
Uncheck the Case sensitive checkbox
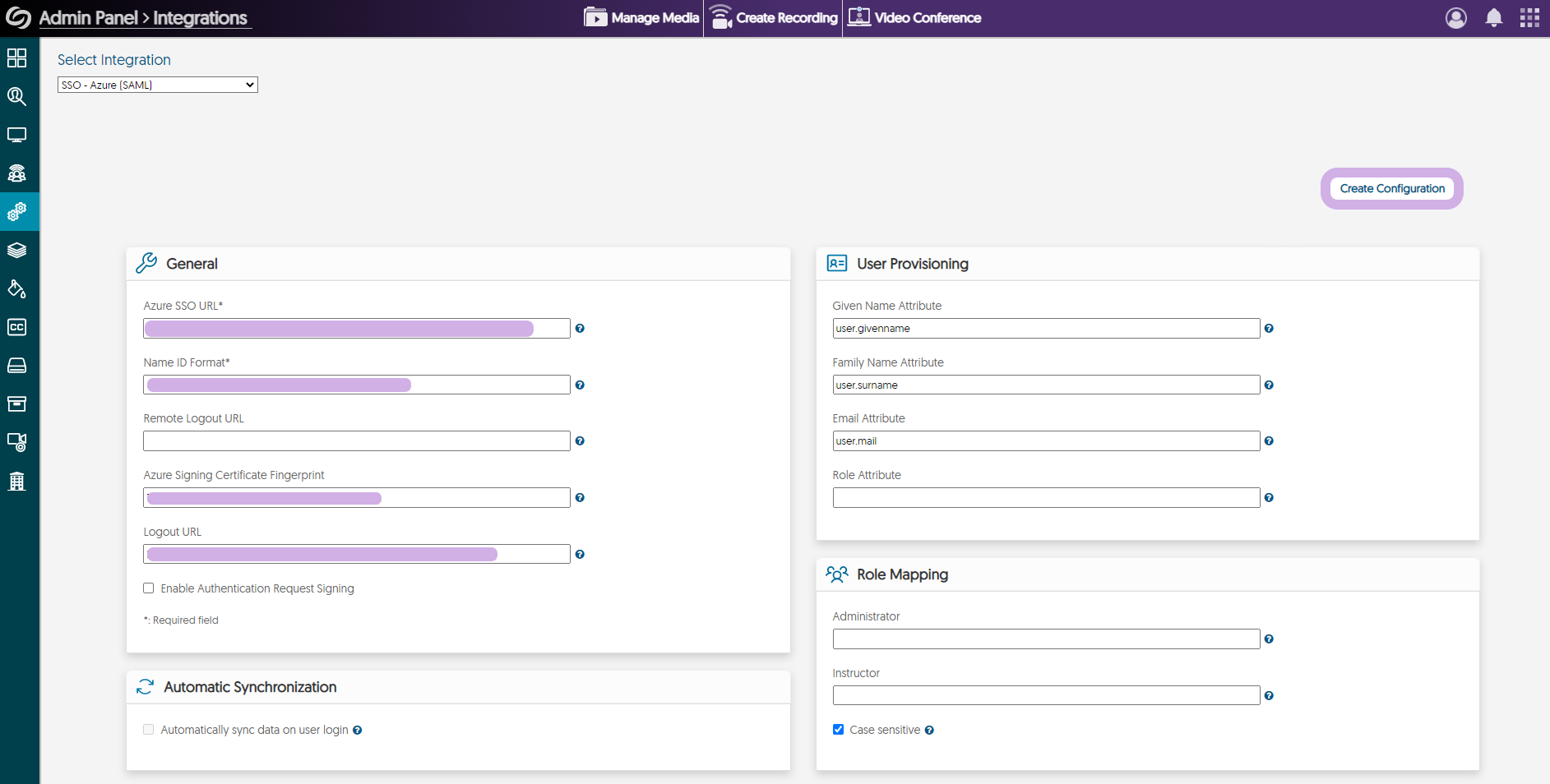pyautogui.click(x=838, y=730)
